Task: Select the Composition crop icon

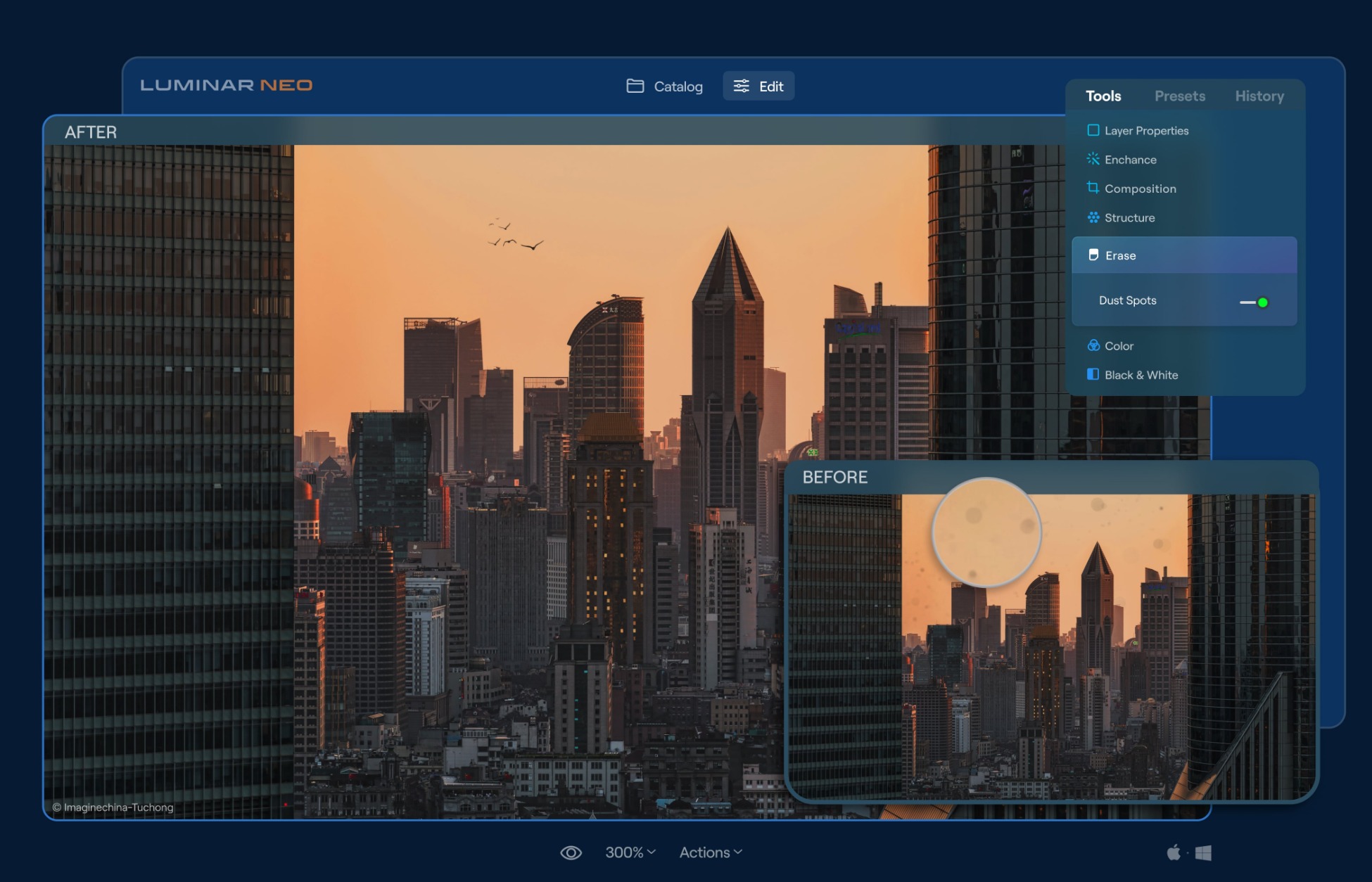Action: pyautogui.click(x=1093, y=188)
